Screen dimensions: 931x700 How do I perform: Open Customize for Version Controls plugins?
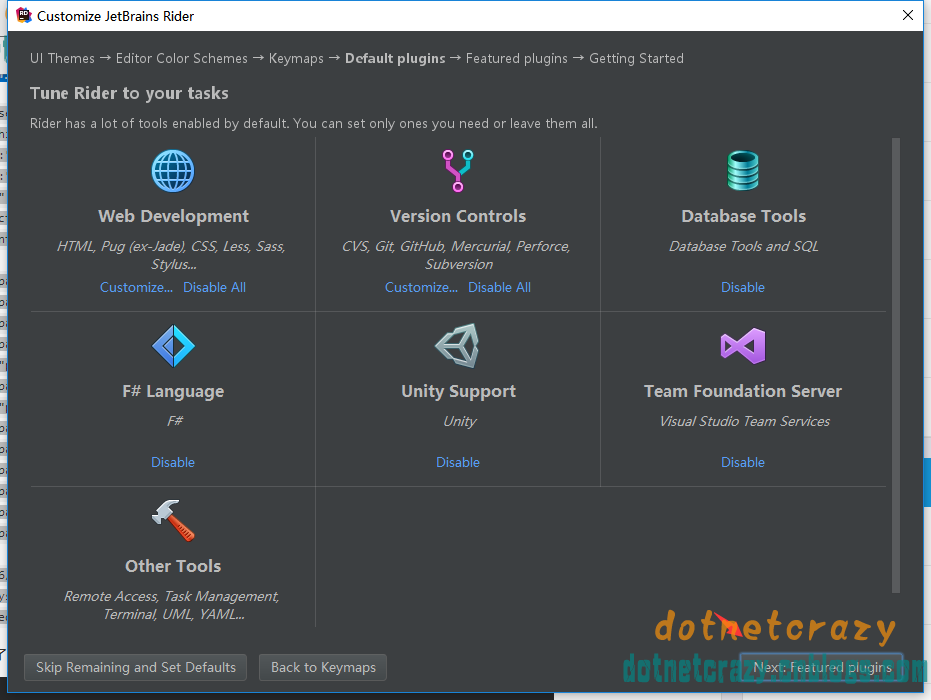pos(422,287)
